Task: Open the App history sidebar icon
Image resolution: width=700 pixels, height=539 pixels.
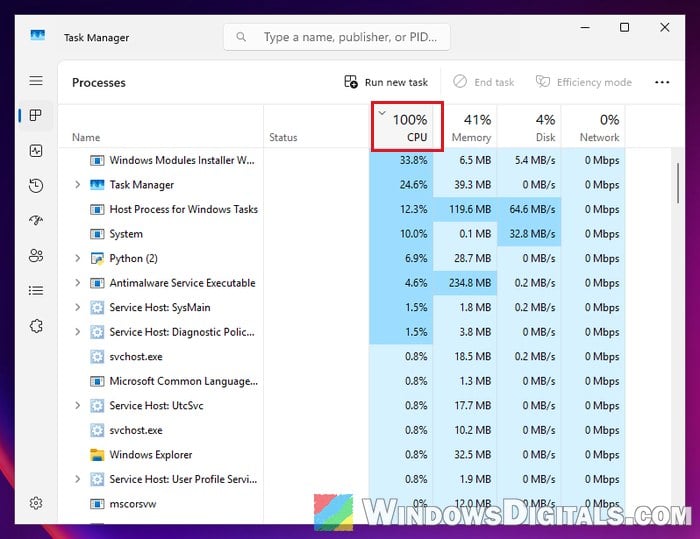Action: tap(36, 185)
